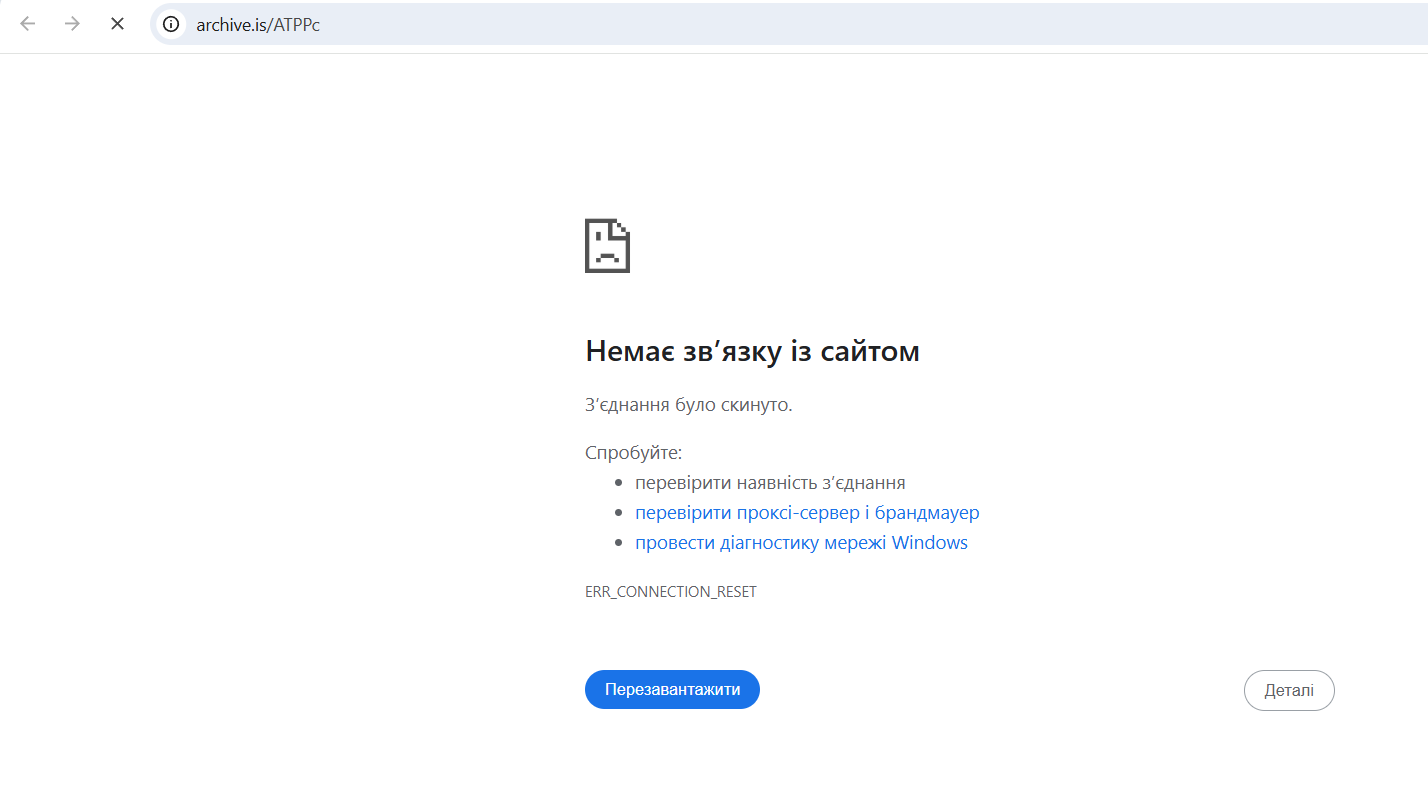Click the heading "Немає зв'язку із сайтом"

pyautogui.click(x=751, y=352)
